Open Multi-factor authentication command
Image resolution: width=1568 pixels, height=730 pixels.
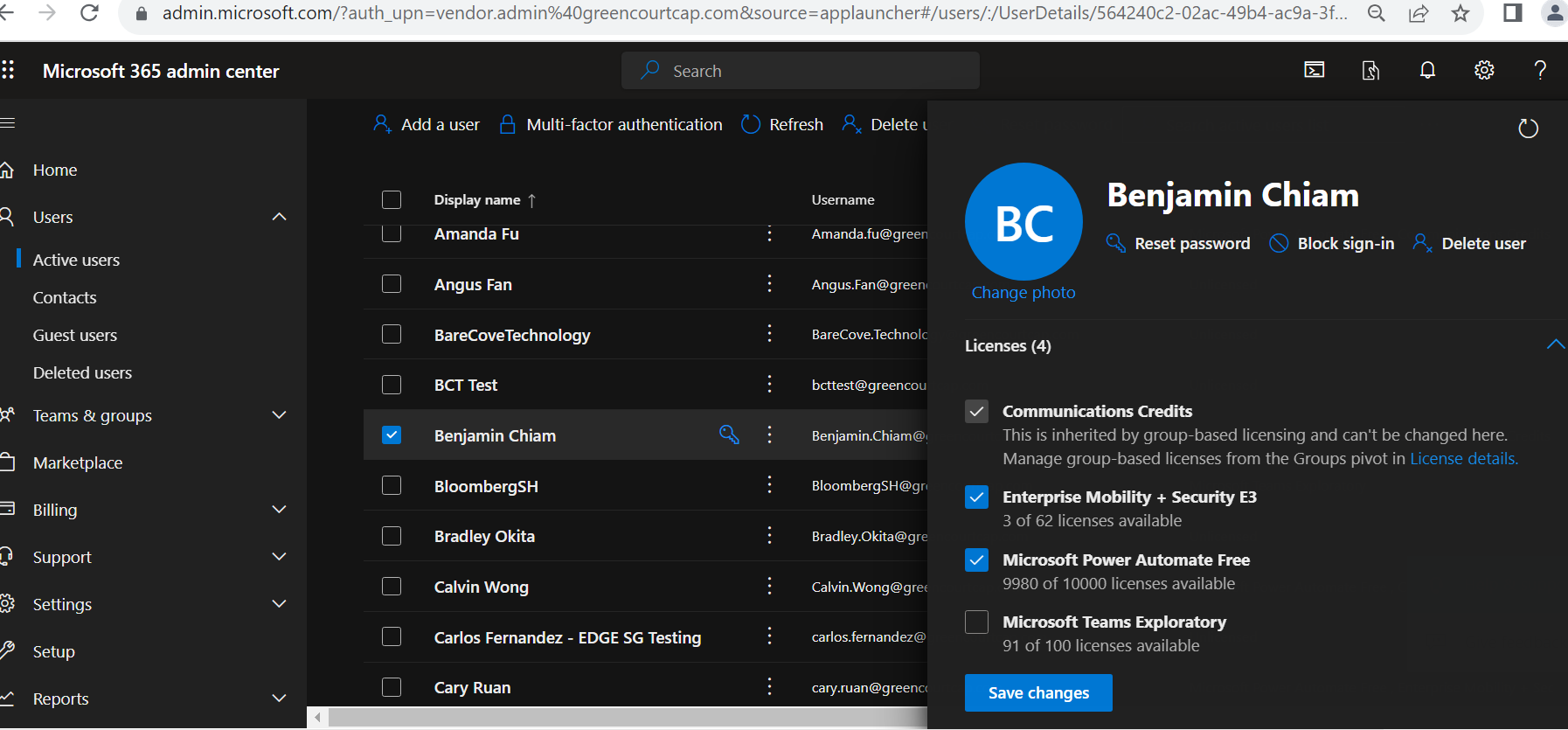(610, 124)
